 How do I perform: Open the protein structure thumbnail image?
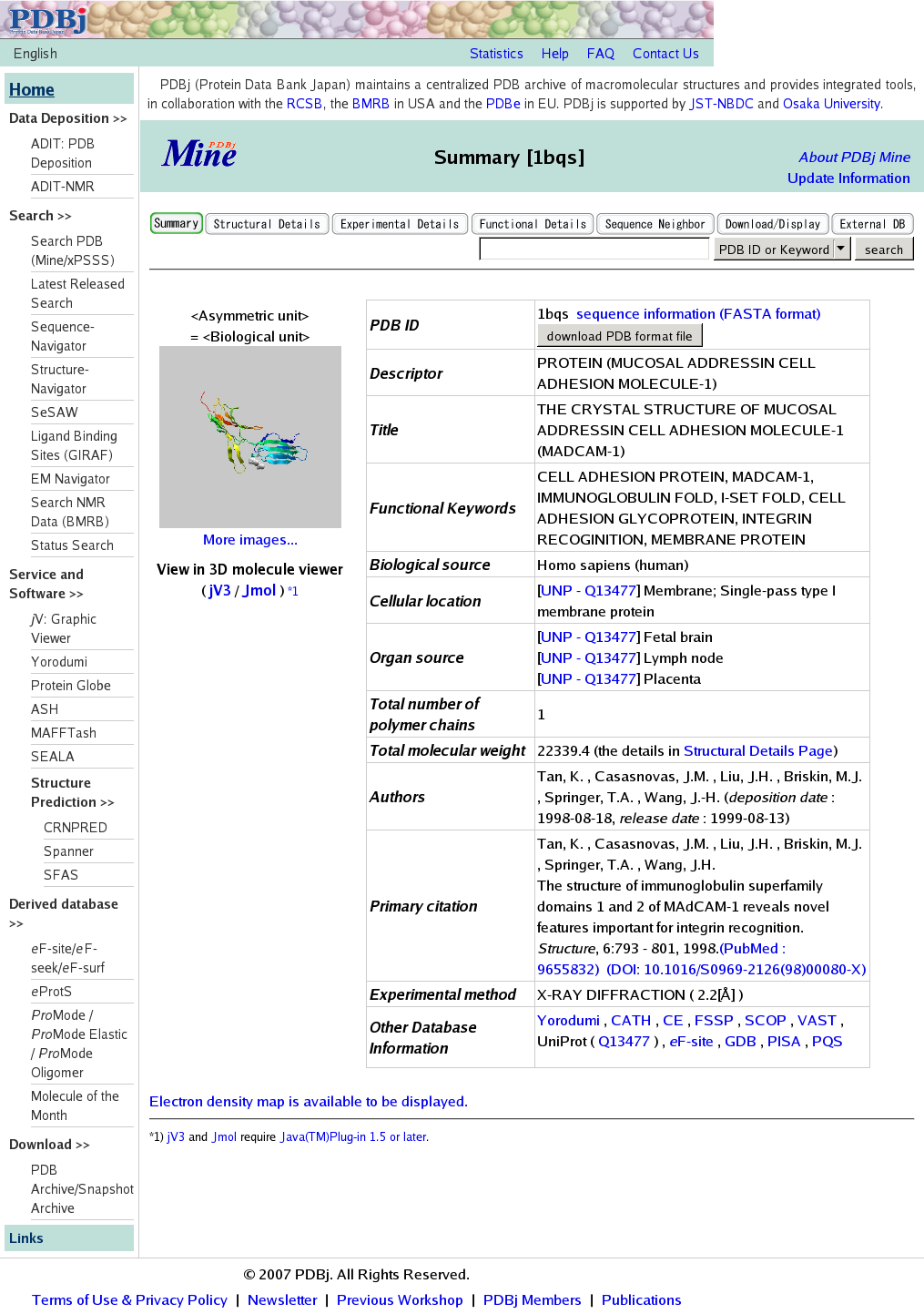250,437
